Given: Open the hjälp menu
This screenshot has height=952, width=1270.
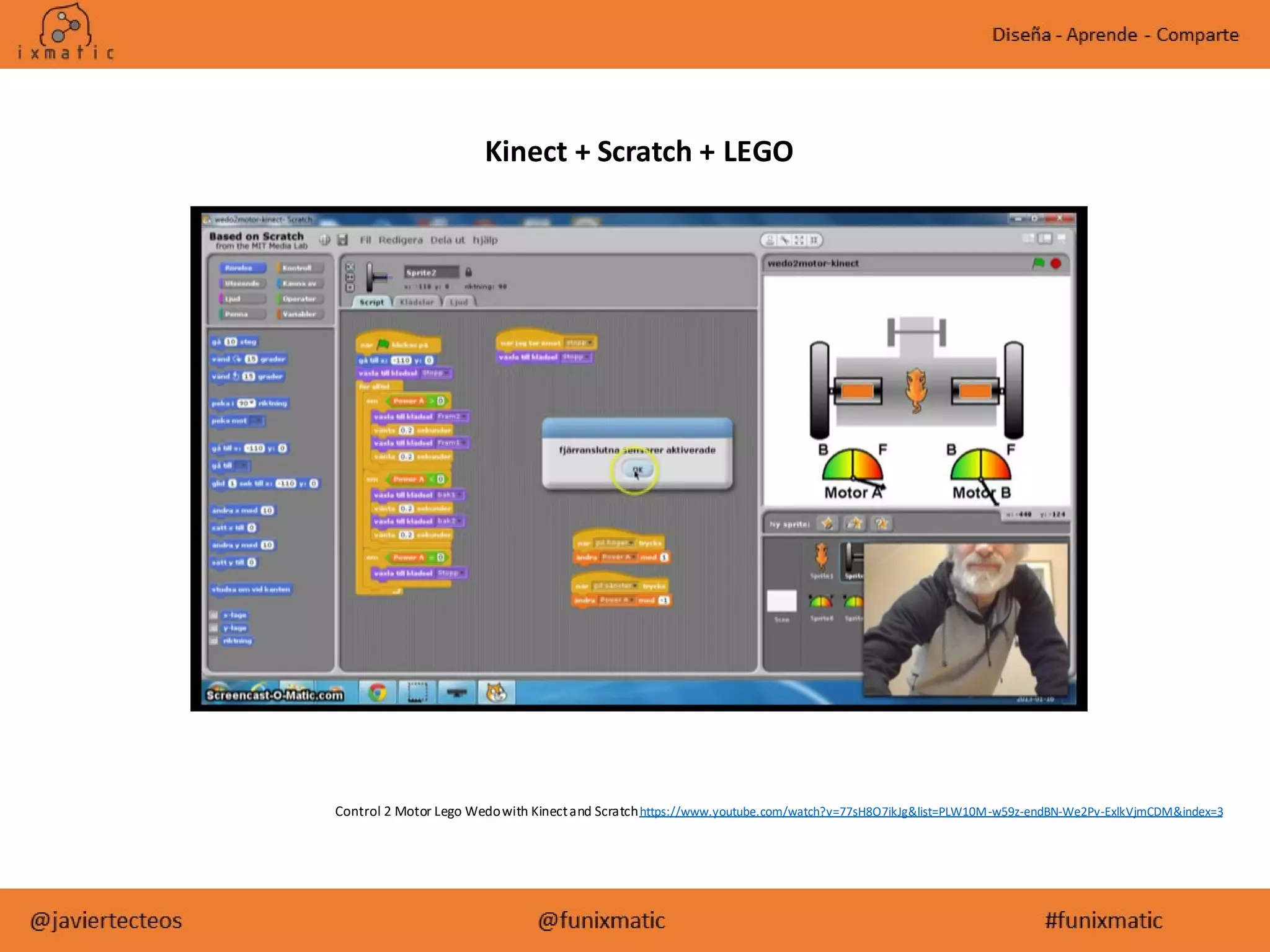Looking at the screenshot, I should (x=485, y=240).
